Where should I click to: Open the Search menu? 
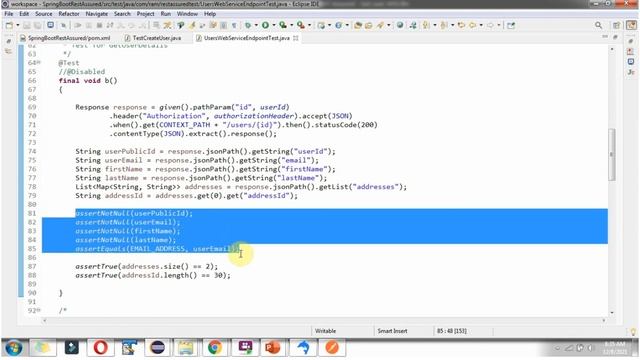[122, 14]
